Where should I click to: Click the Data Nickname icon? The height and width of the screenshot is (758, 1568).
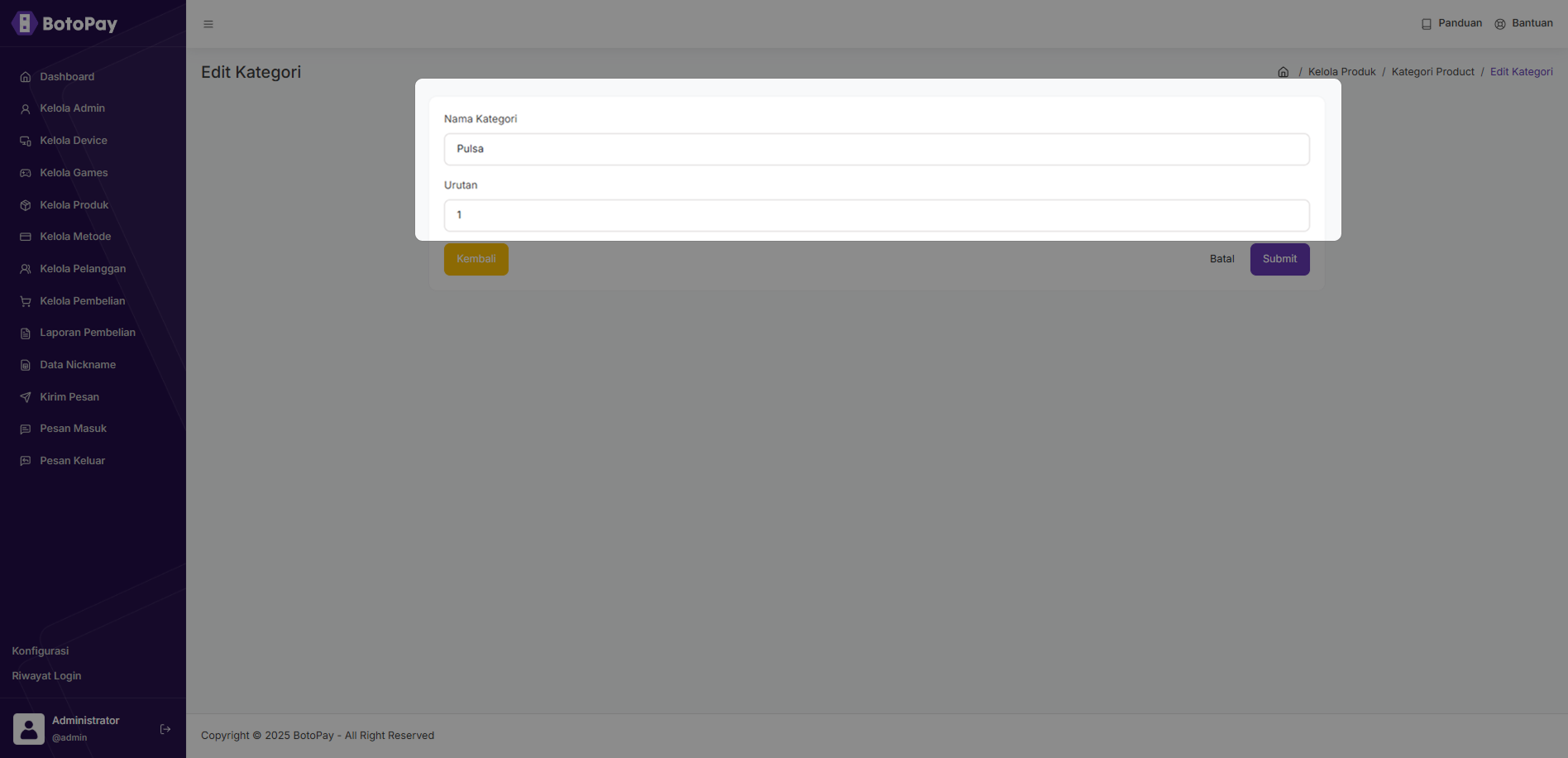(x=26, y=365)
